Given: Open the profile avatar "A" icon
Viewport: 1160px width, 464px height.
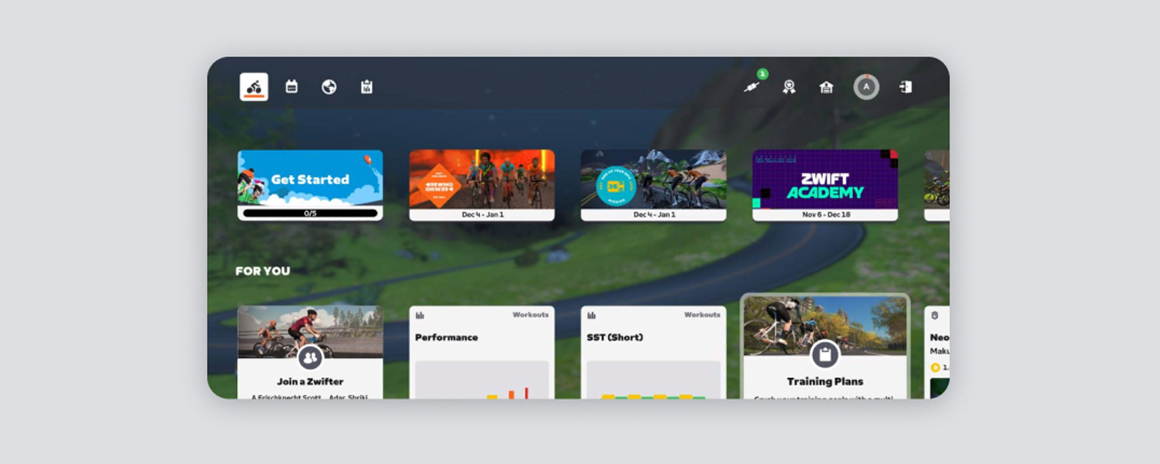Looking at the screenshot, I should point(866,87).
